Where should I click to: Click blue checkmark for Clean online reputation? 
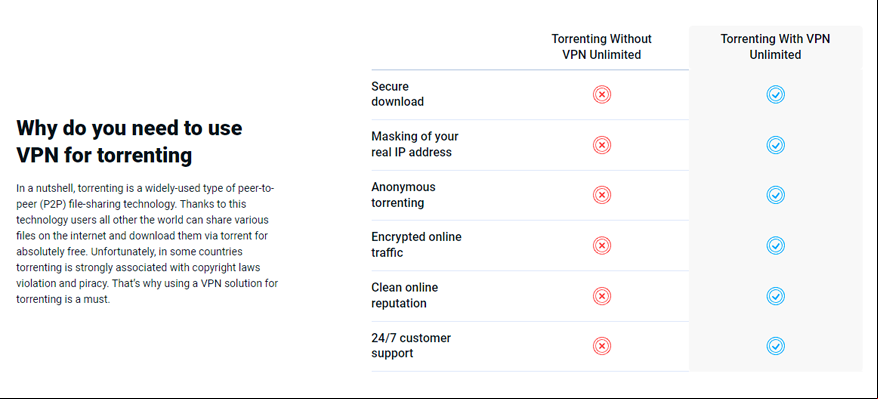776,295
